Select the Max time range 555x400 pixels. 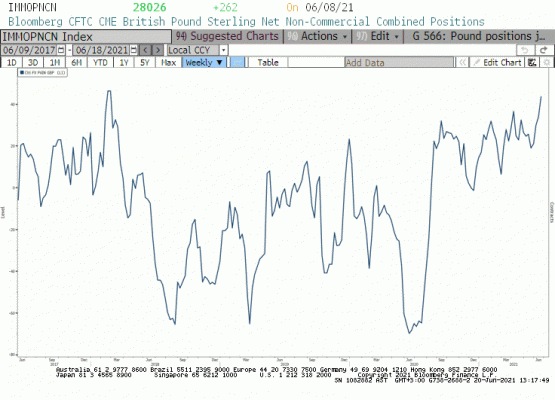pyautogui.click(x=168, y=62)
